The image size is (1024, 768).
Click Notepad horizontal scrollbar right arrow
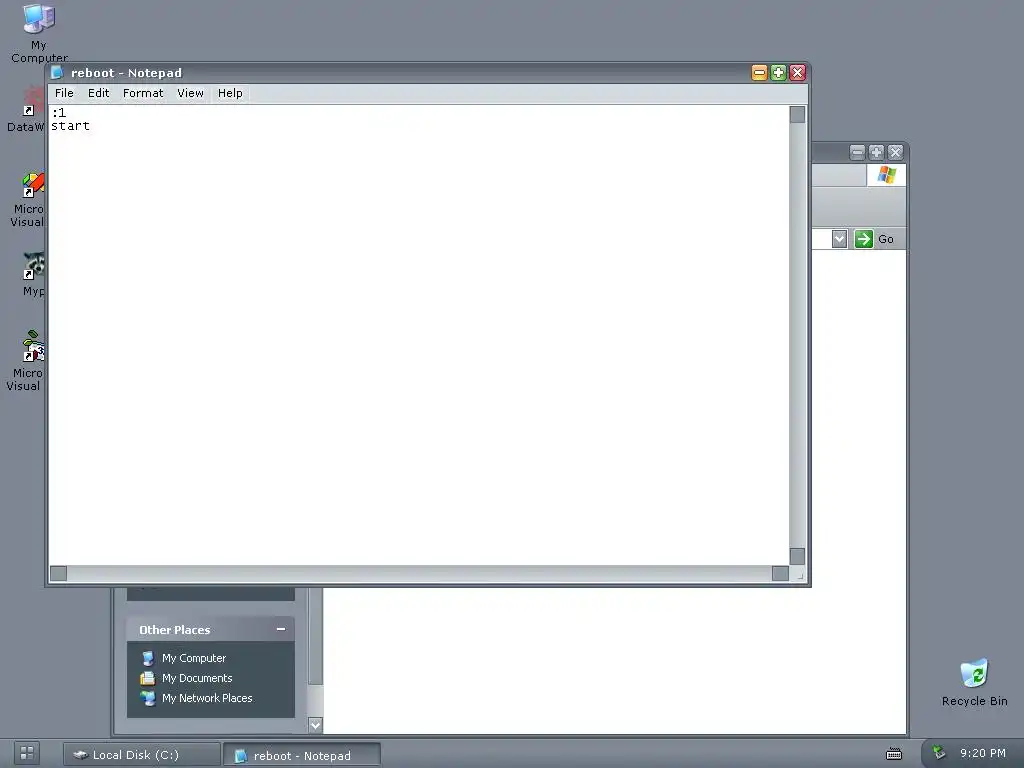click(x=780, y=573)
